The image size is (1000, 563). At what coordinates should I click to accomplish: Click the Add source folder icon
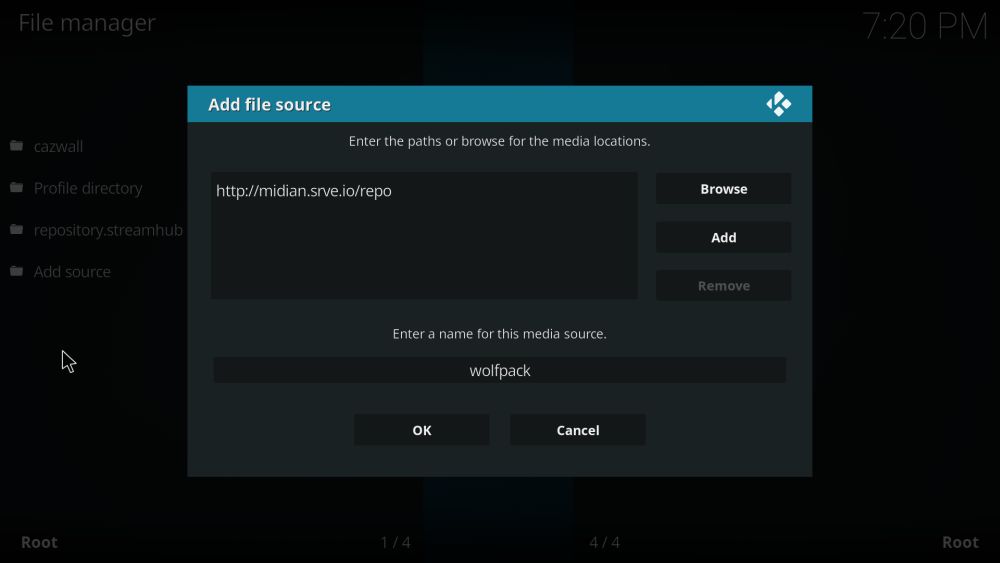(x=17, y=271)
